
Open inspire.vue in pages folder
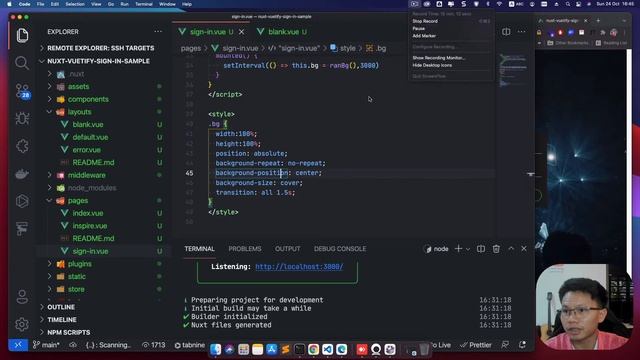(90, 226)
